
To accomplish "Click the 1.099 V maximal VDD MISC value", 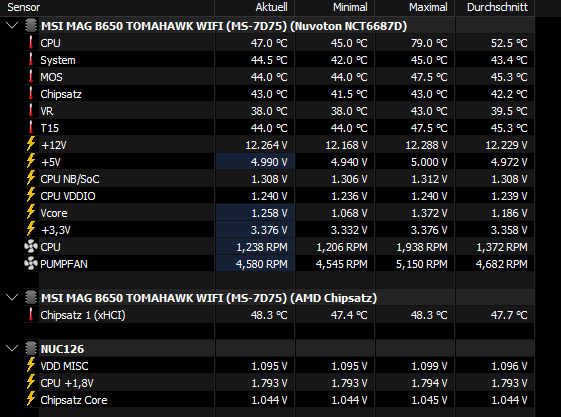I will (x=429, y=366).
